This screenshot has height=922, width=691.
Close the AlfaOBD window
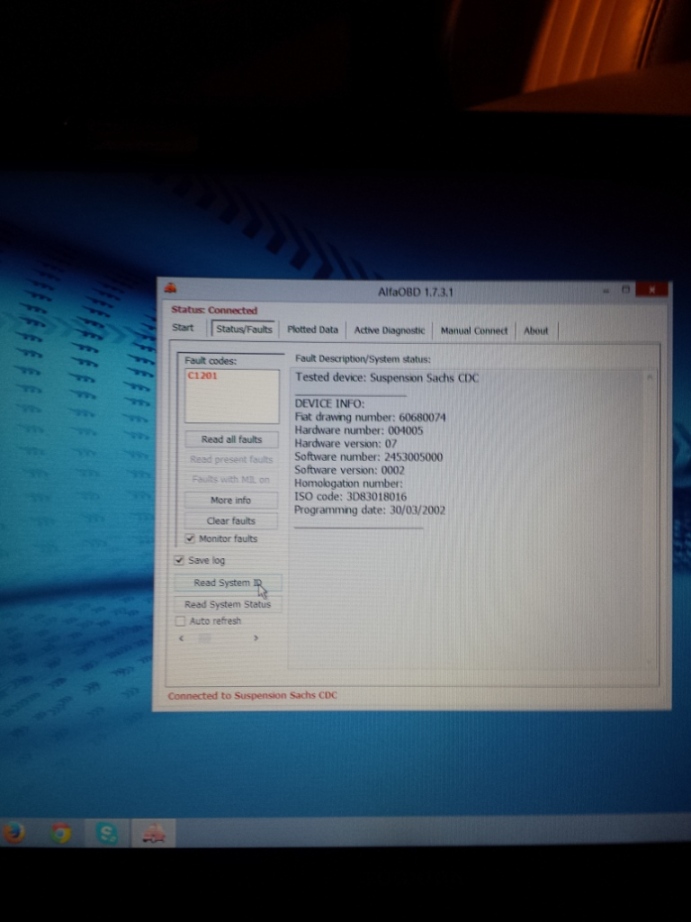(652, 289)
